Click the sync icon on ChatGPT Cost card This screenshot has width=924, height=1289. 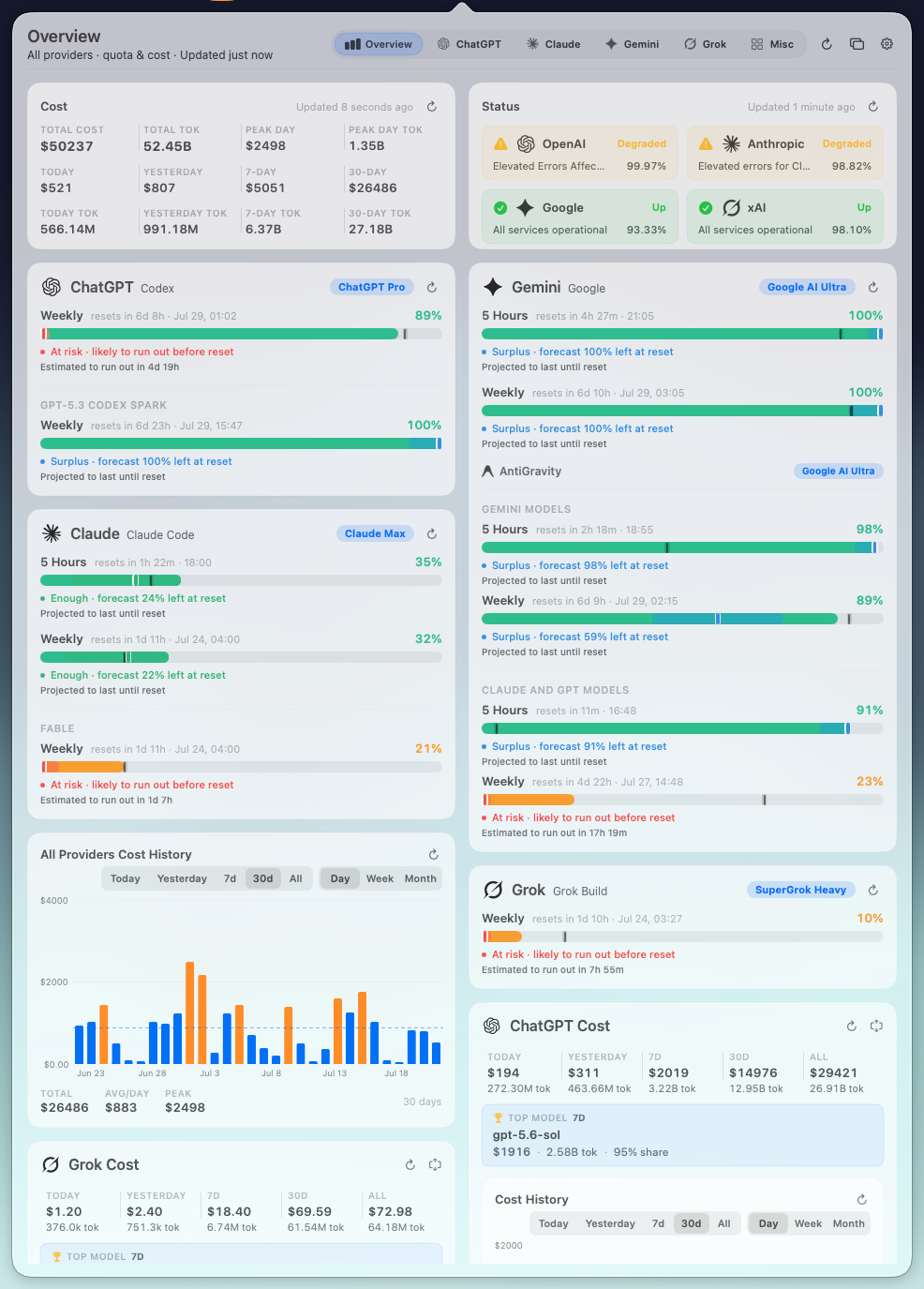[876, 1027]
